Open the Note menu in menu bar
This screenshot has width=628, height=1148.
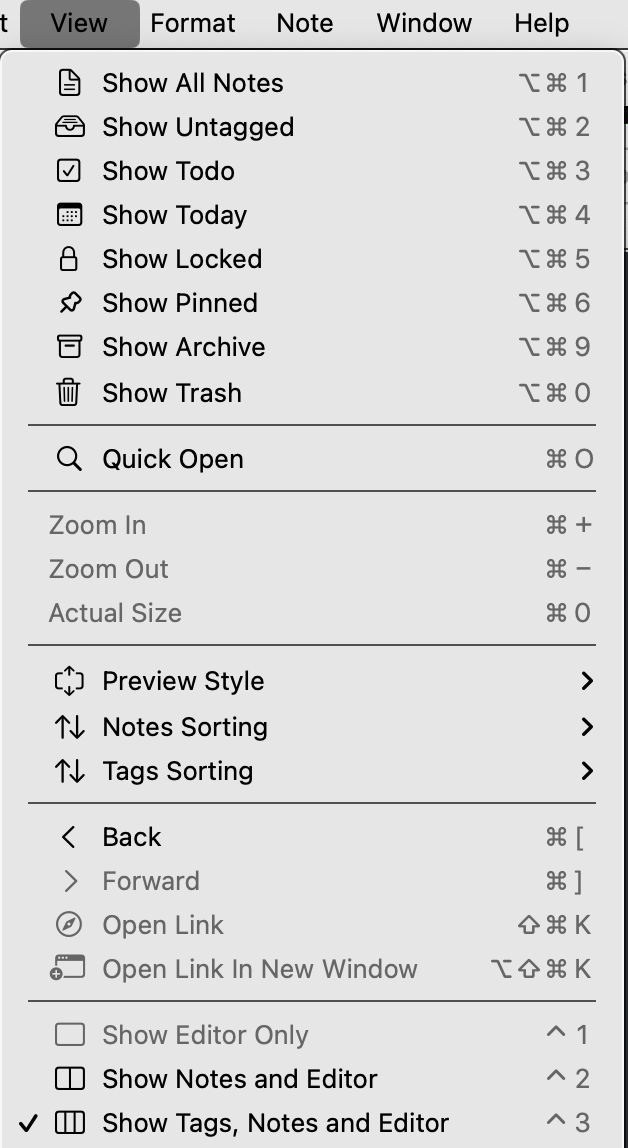tap(305, 23)
